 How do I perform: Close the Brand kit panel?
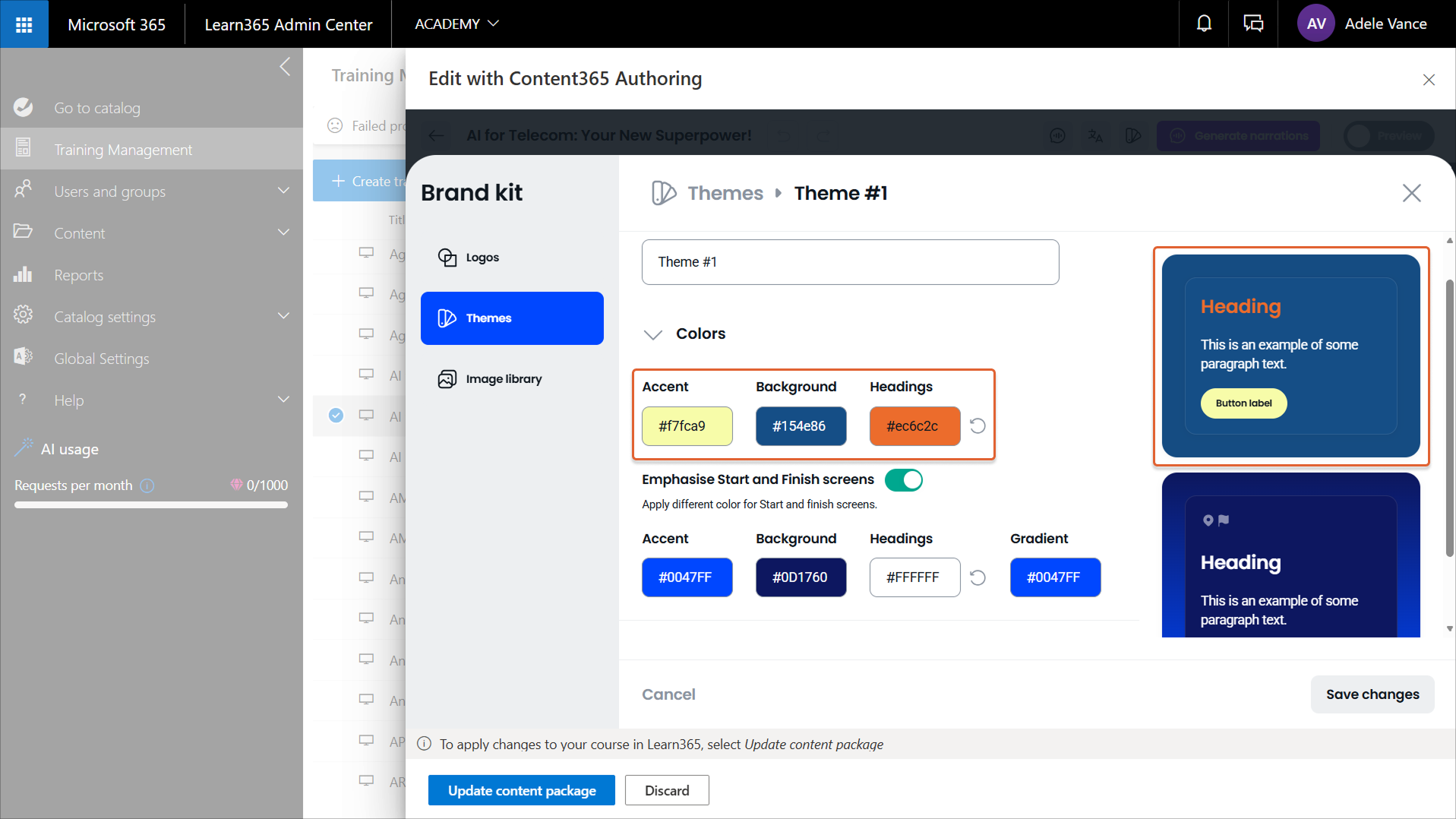point(1411,193)
